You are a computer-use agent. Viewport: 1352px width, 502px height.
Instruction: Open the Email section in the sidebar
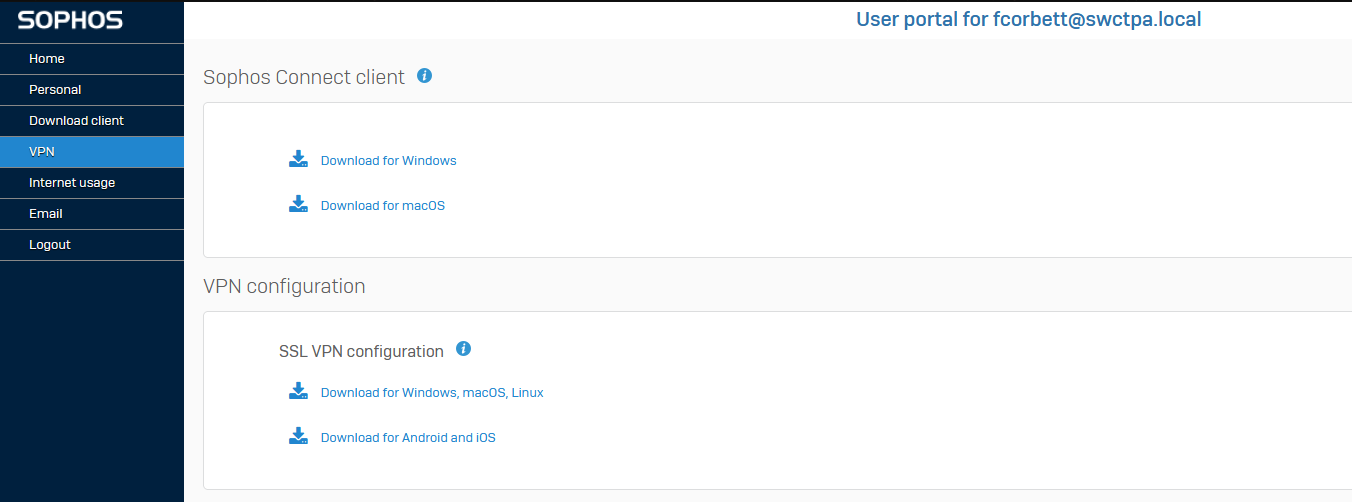[x=92, y=214]
